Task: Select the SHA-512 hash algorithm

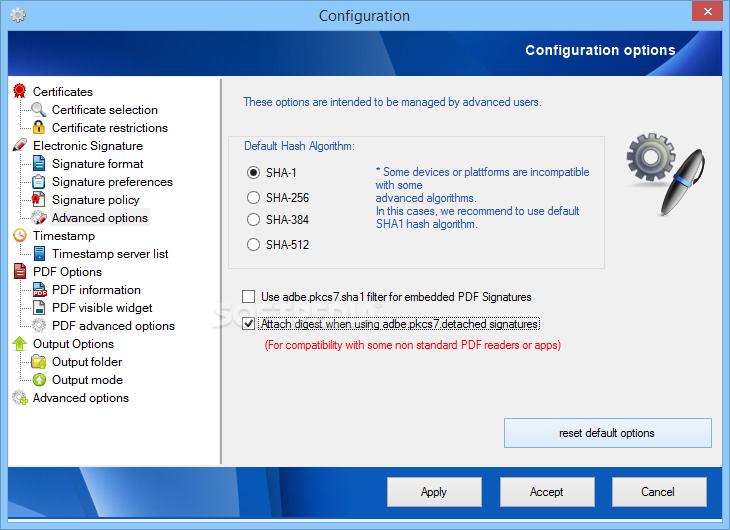Action: click(253, 245)
